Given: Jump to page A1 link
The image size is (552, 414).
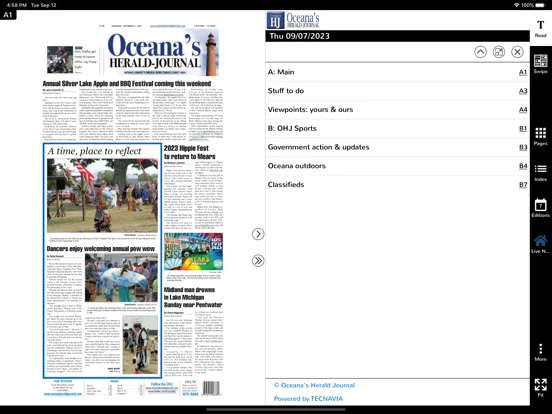Looking at the screenshot, I should pyautogui.click(x=523, y=72).
